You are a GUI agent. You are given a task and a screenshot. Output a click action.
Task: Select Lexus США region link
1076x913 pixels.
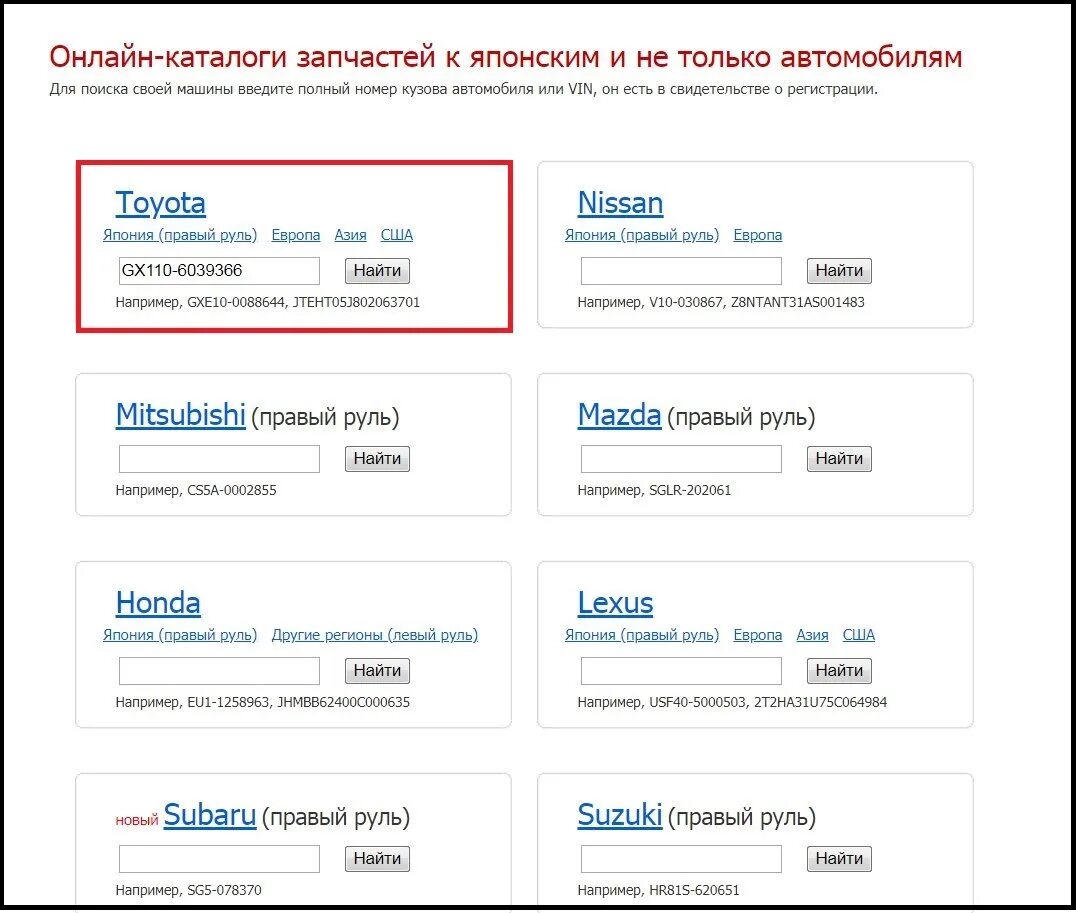point(858,635)
